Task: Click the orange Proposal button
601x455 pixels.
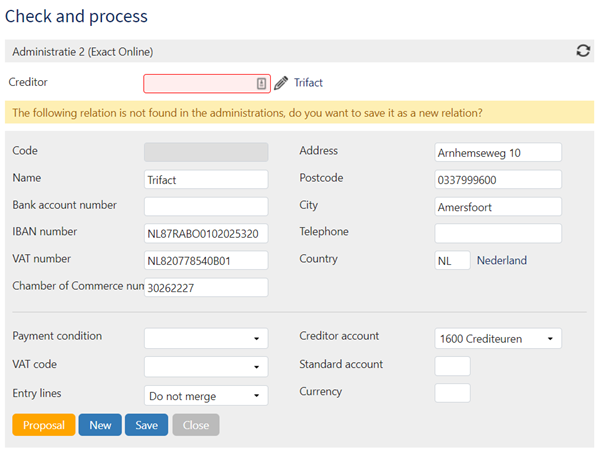Action: 44,425
